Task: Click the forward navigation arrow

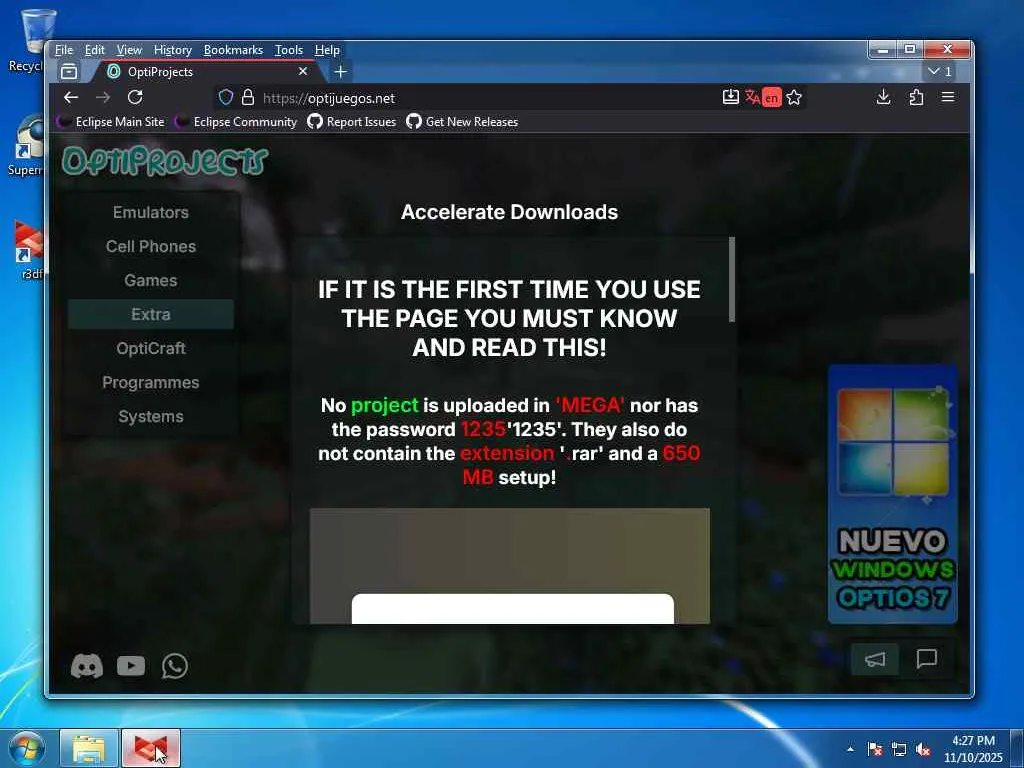Action: click(103, 97)
